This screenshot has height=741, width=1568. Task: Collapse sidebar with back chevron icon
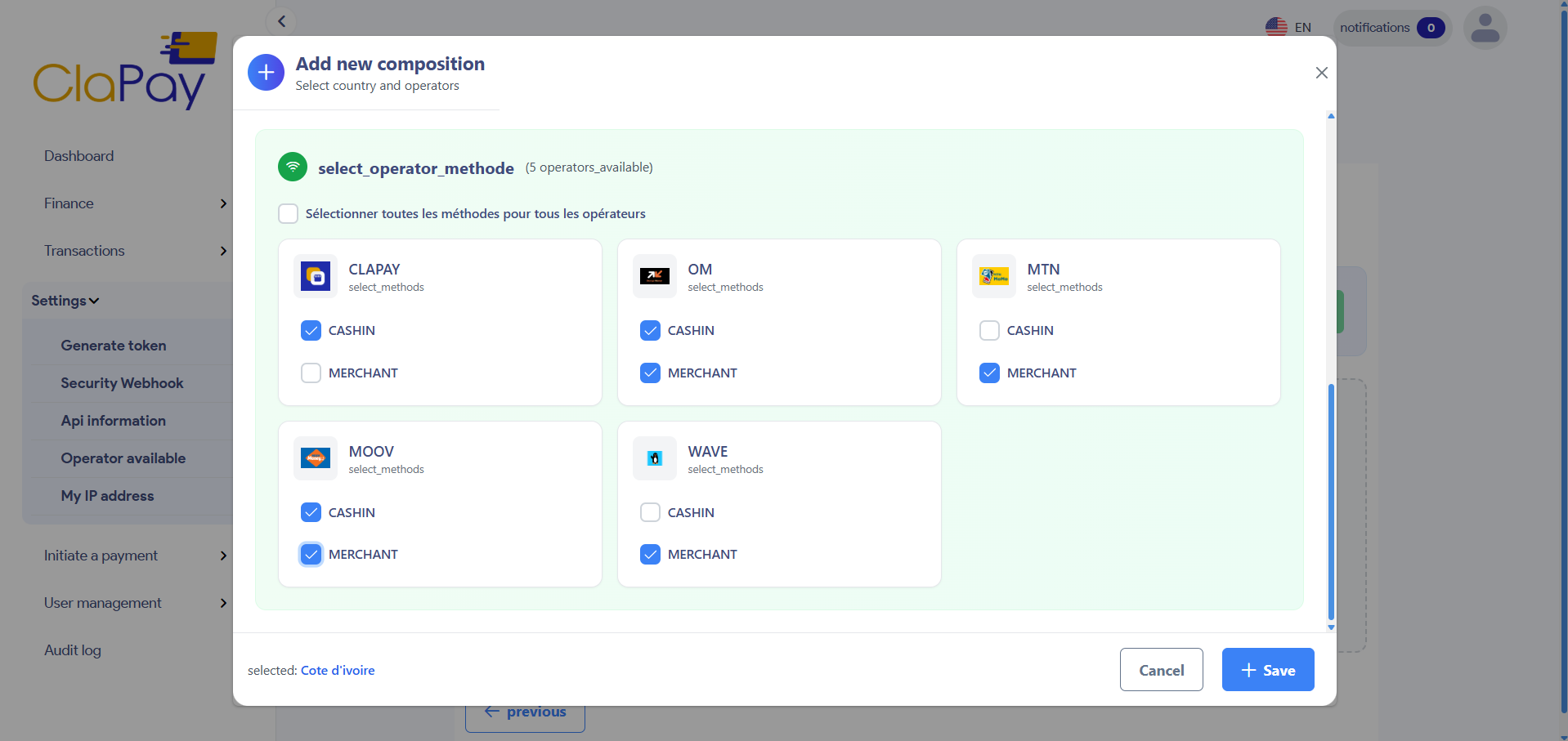(x=281, y=21)
